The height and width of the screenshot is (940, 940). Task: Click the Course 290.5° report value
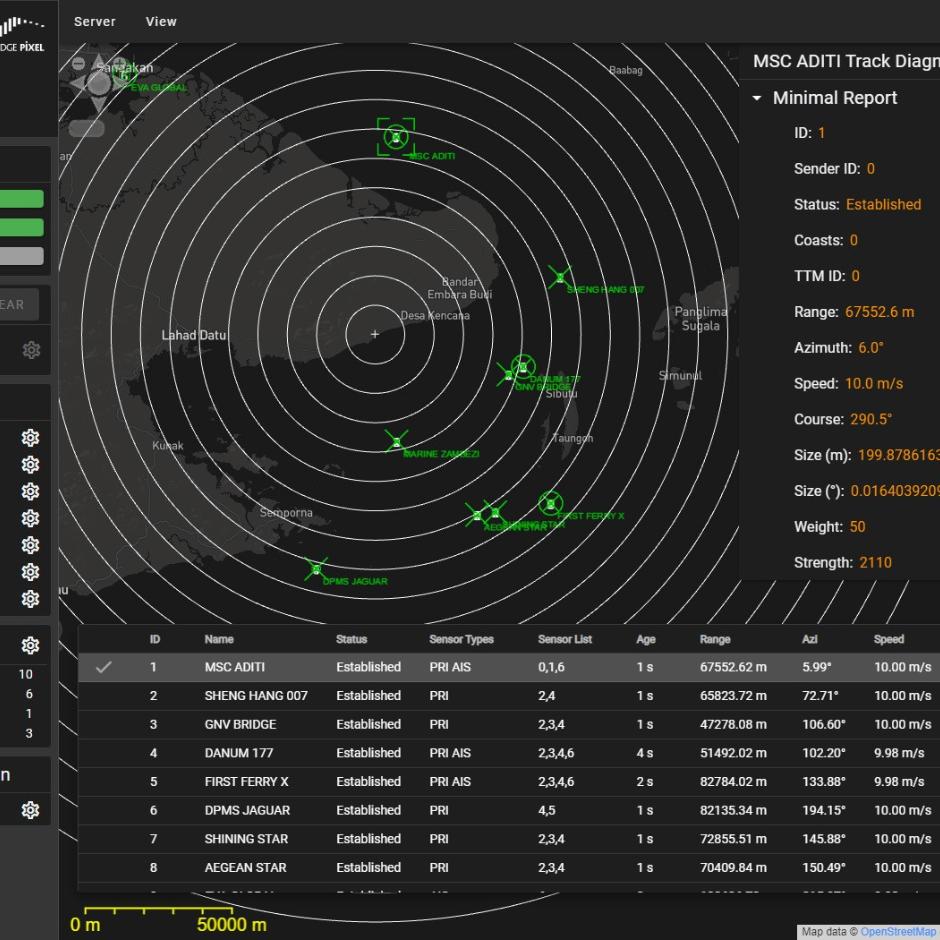(871, 419)
